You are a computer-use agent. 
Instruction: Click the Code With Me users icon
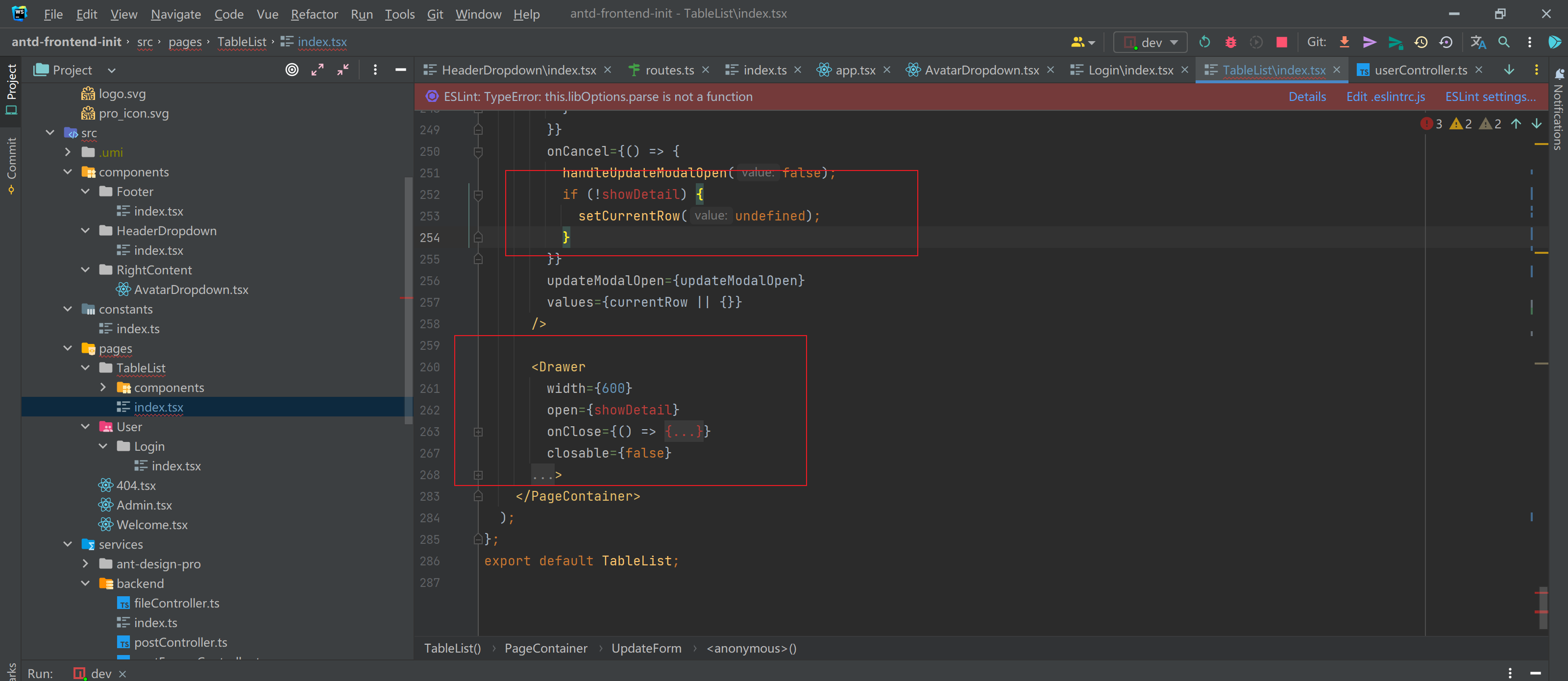[x=1082, y=42]
